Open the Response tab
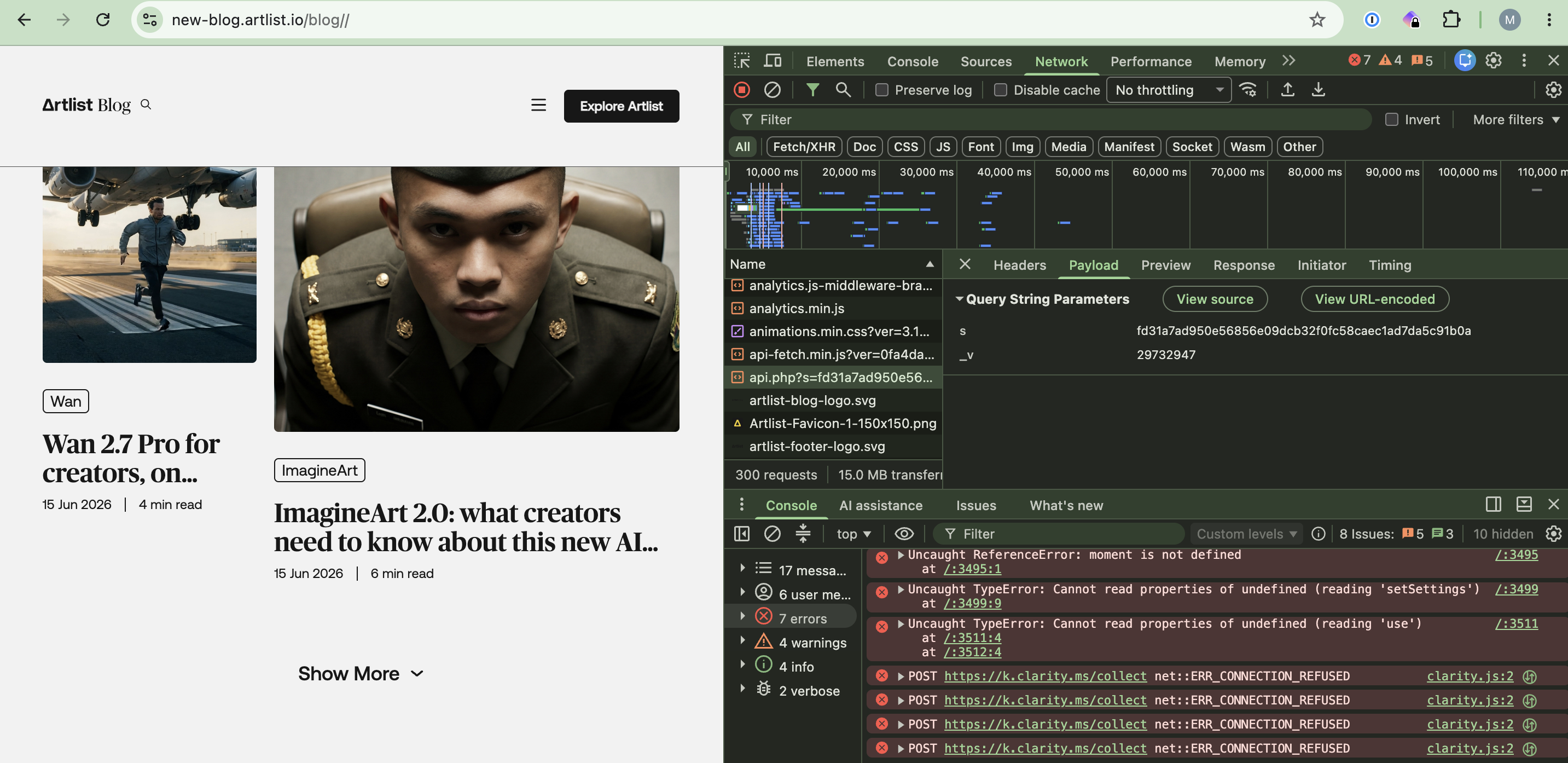The height and width of the screenshot is (763, 1568). pyautogui.click(x=1244, y=265)
